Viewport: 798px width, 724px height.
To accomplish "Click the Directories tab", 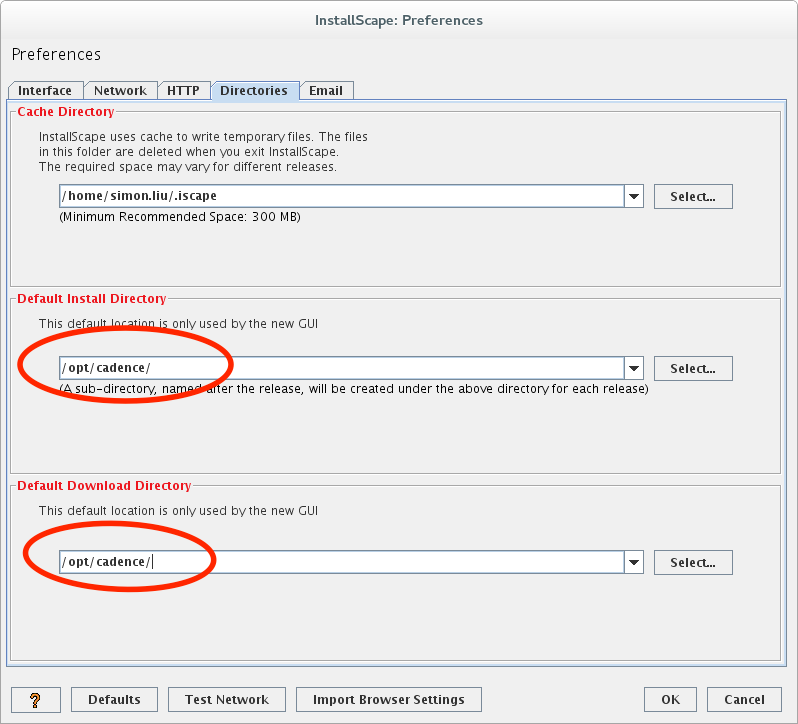I will (254, 91).
